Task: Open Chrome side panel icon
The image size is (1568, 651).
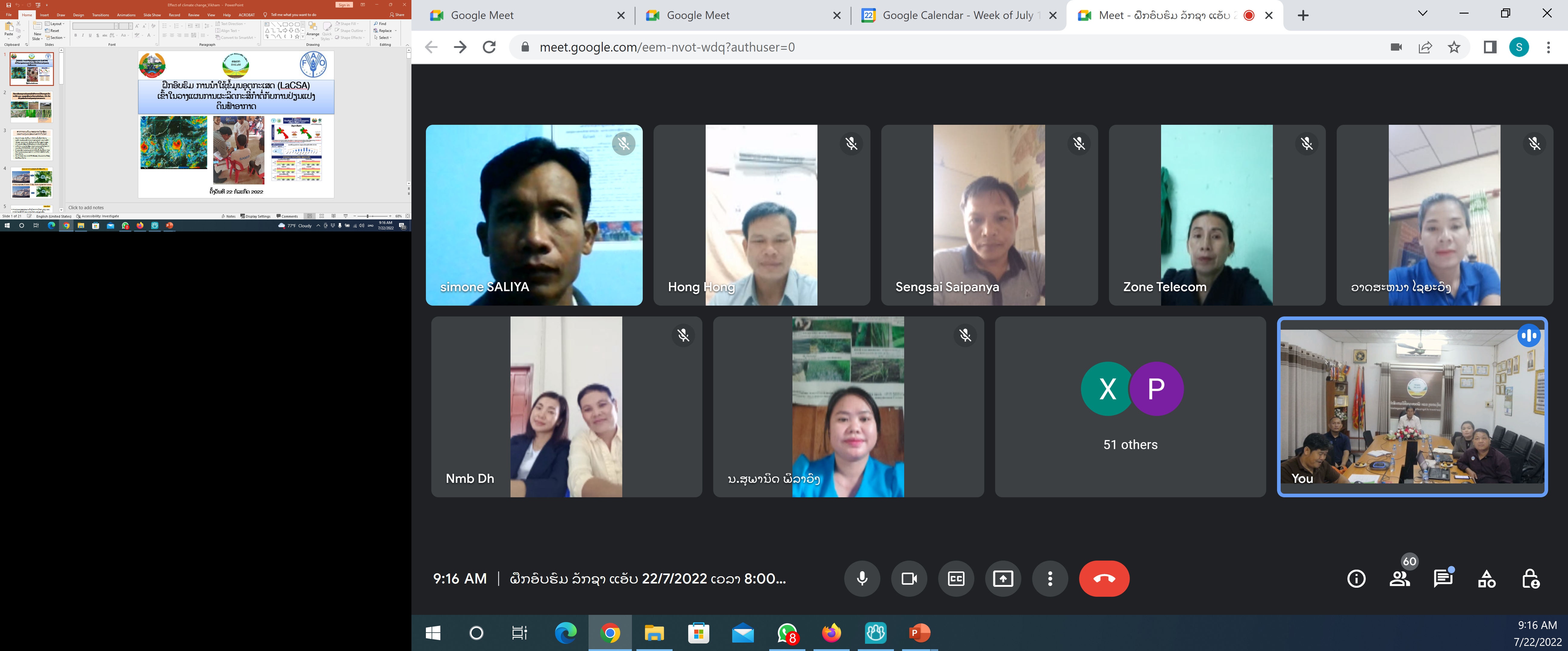Action: (1490, 47)
